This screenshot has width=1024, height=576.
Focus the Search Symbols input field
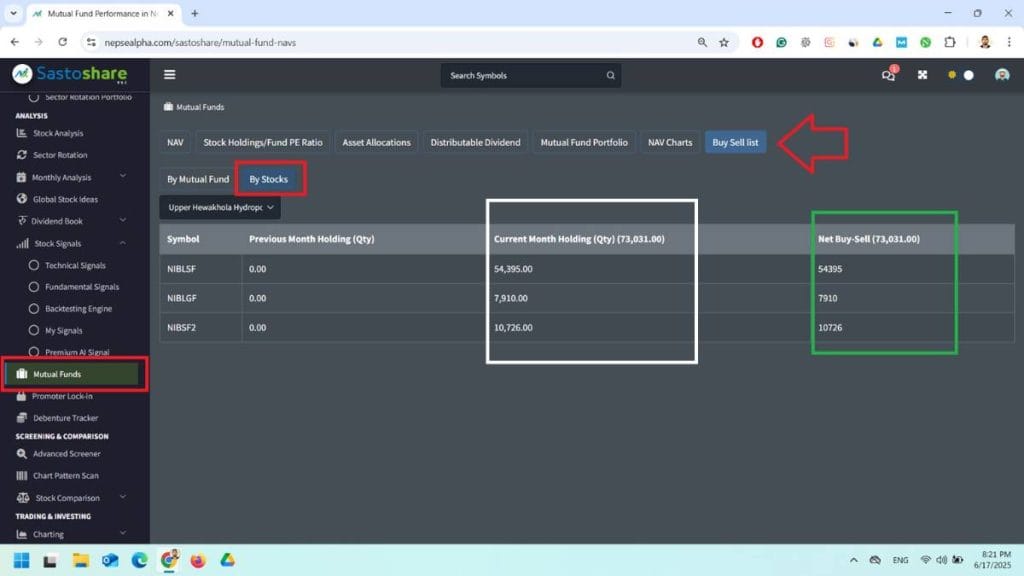click(x=522, y=75)
